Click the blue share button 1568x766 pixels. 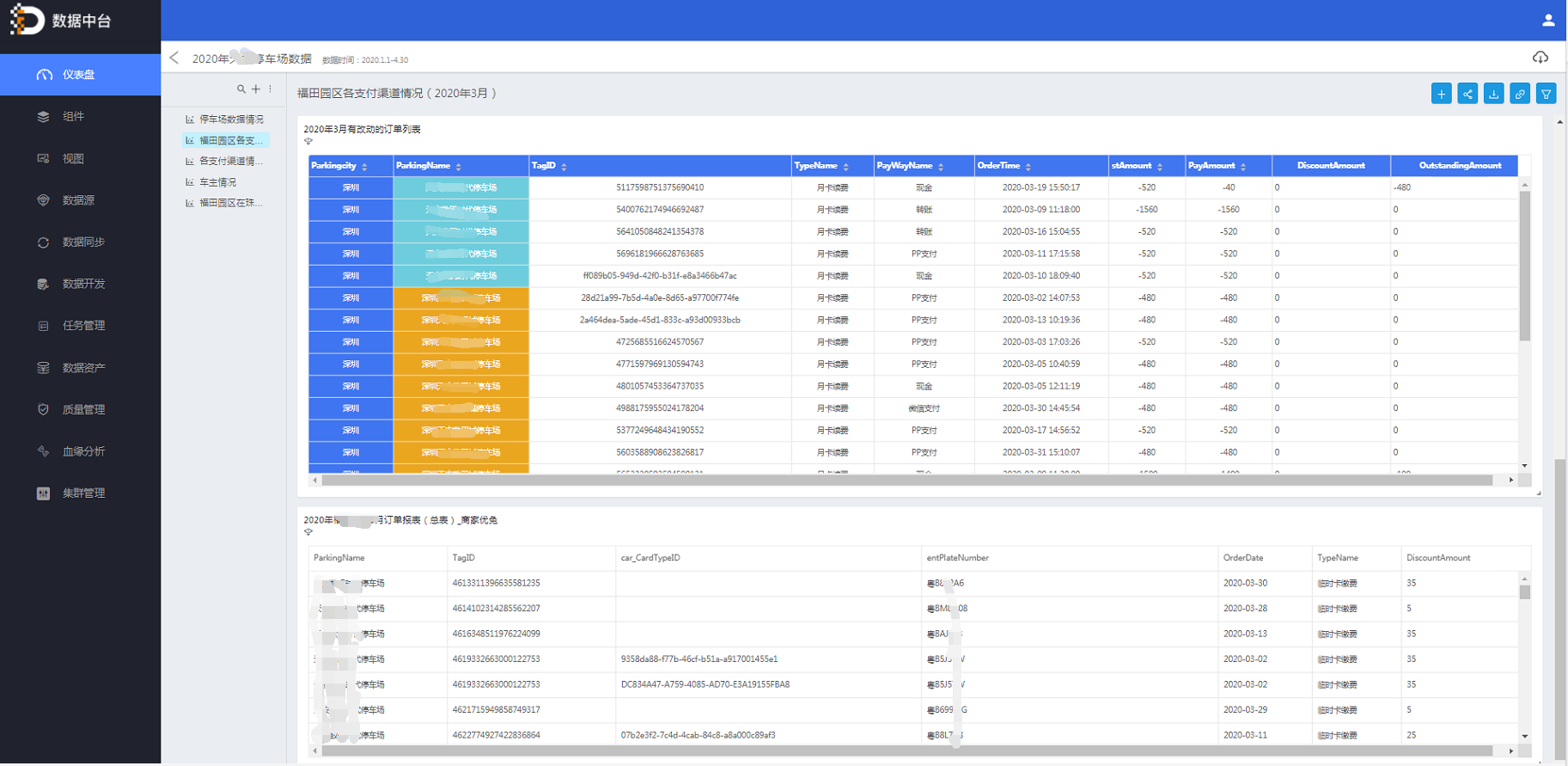point(1467,95)
